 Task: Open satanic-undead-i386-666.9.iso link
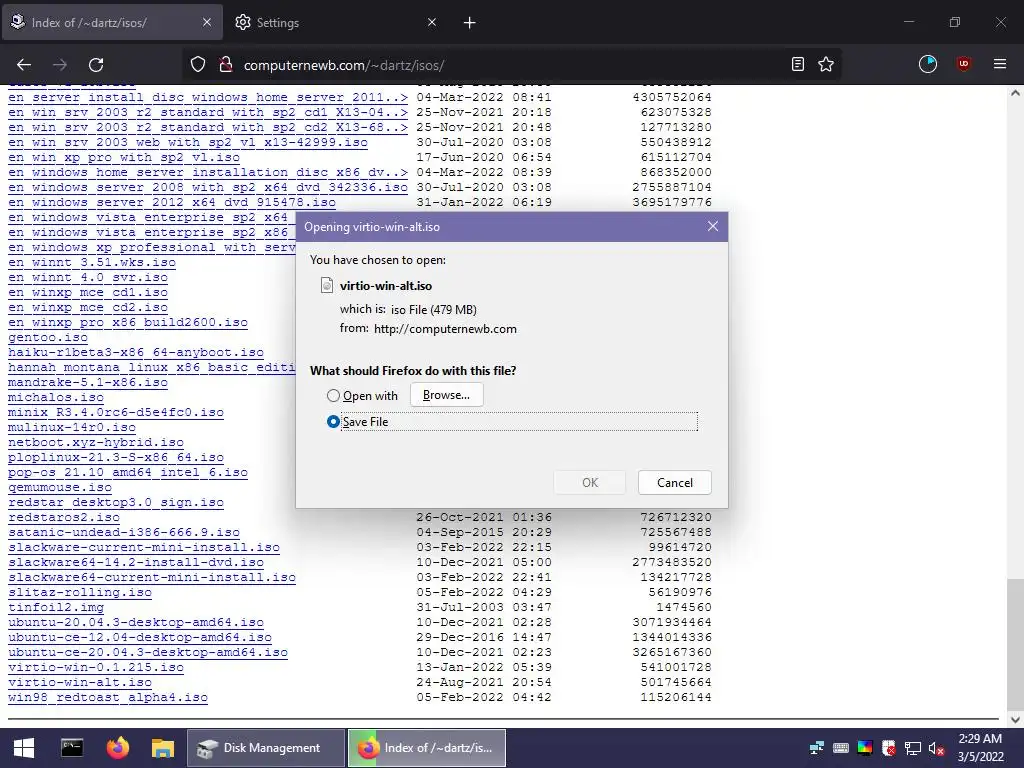[123, 533]
